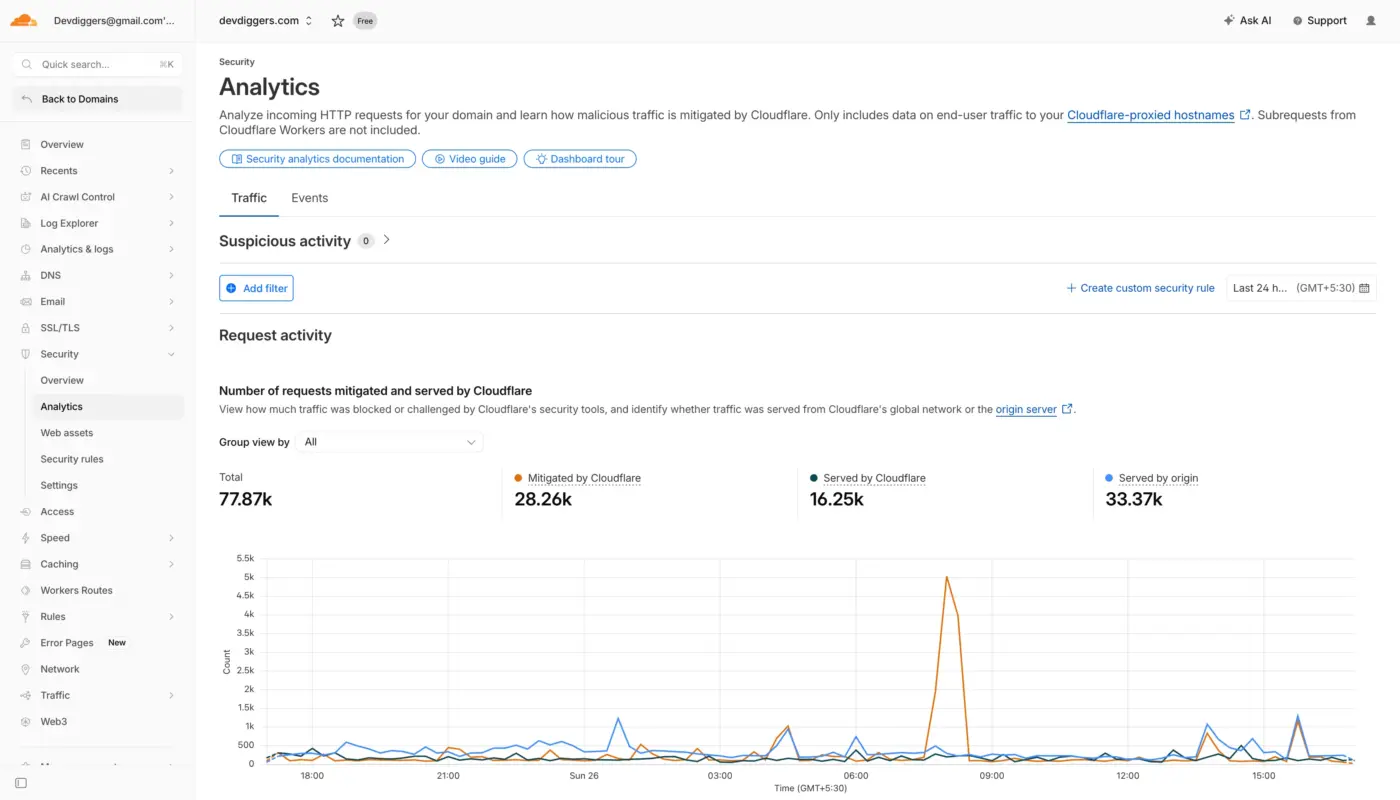This screenshot has height=800, width=1400.
Task: Click the Total 77.87k value
Action: point(246,499)
